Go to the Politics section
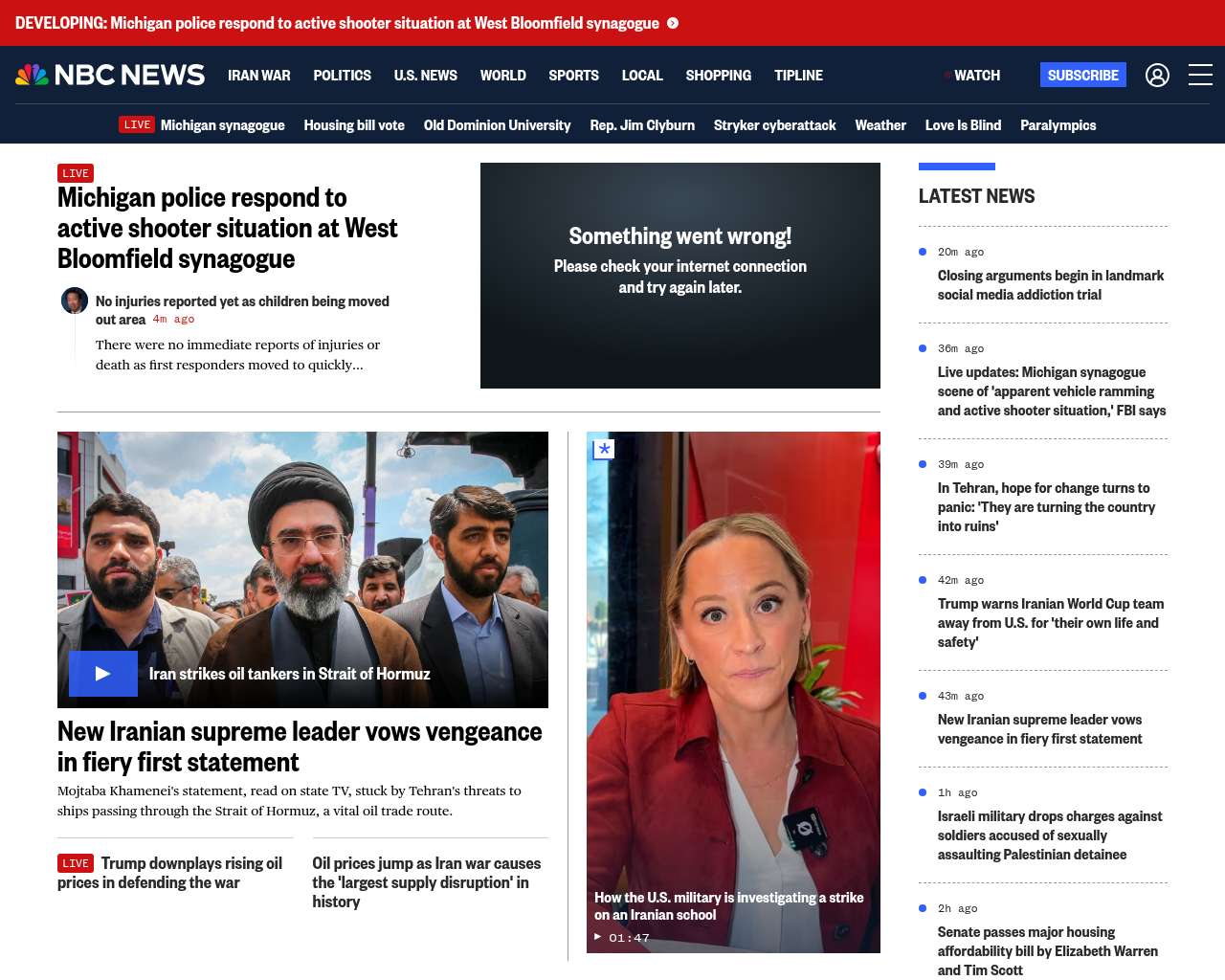This screenshot has width=1225, height=980. 342,75
